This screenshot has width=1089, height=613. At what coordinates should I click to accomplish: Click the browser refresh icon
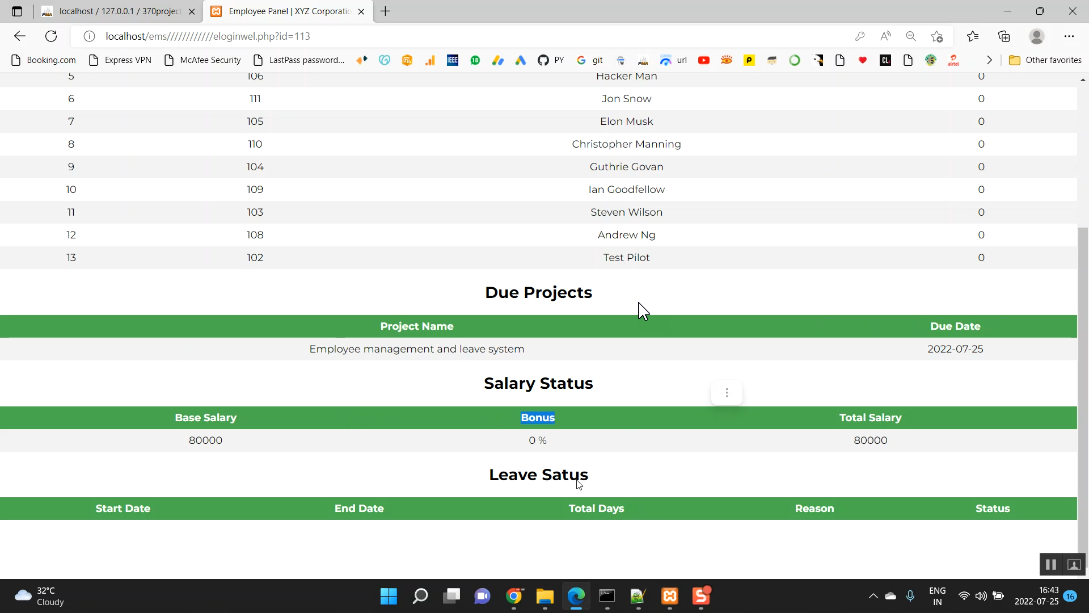tap(51, 36)
